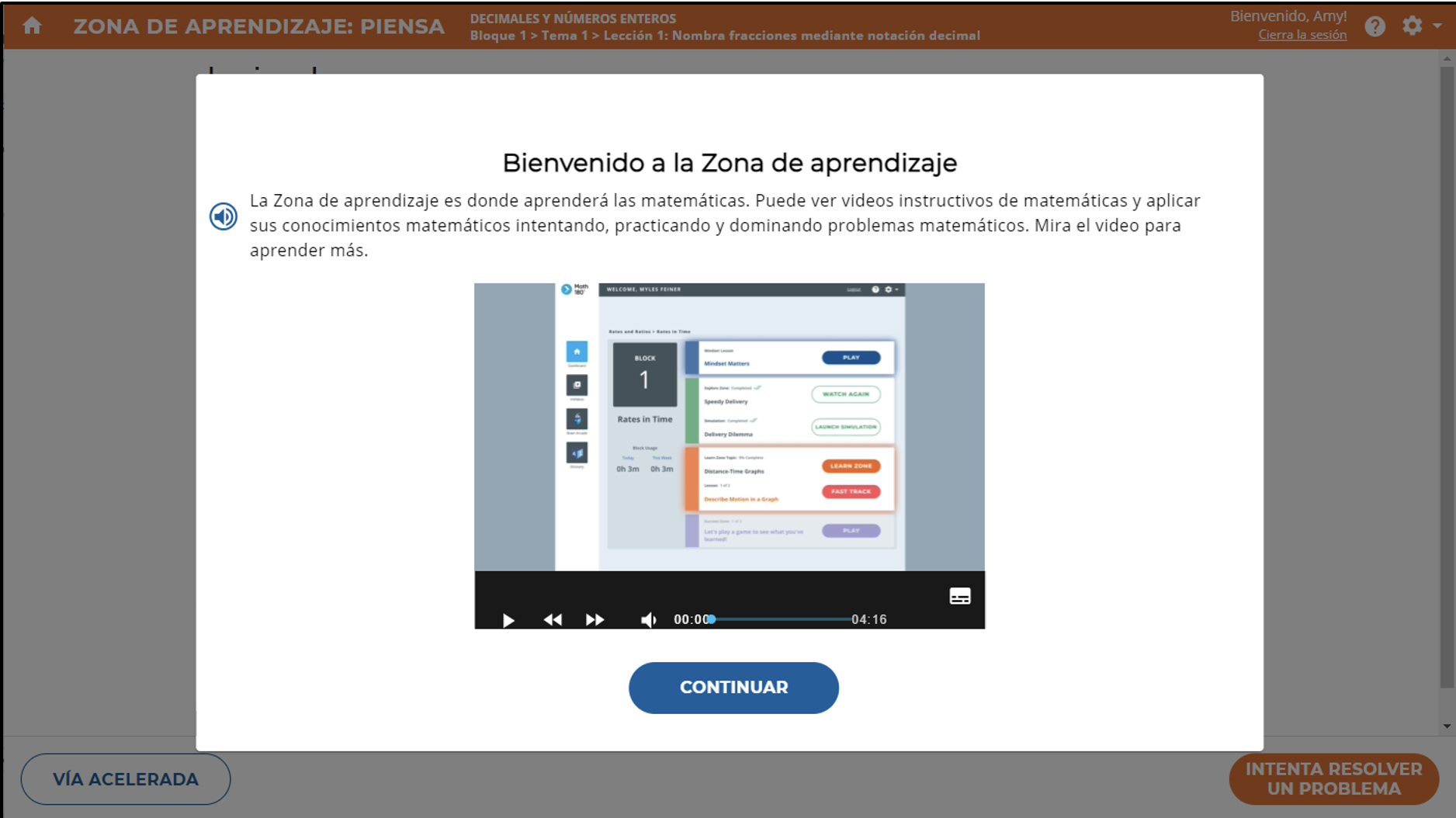Click the 'Bienvenido, Amy!' greeting text
The width and height of the screenshot is (1456, 818).
(1288, 16)
